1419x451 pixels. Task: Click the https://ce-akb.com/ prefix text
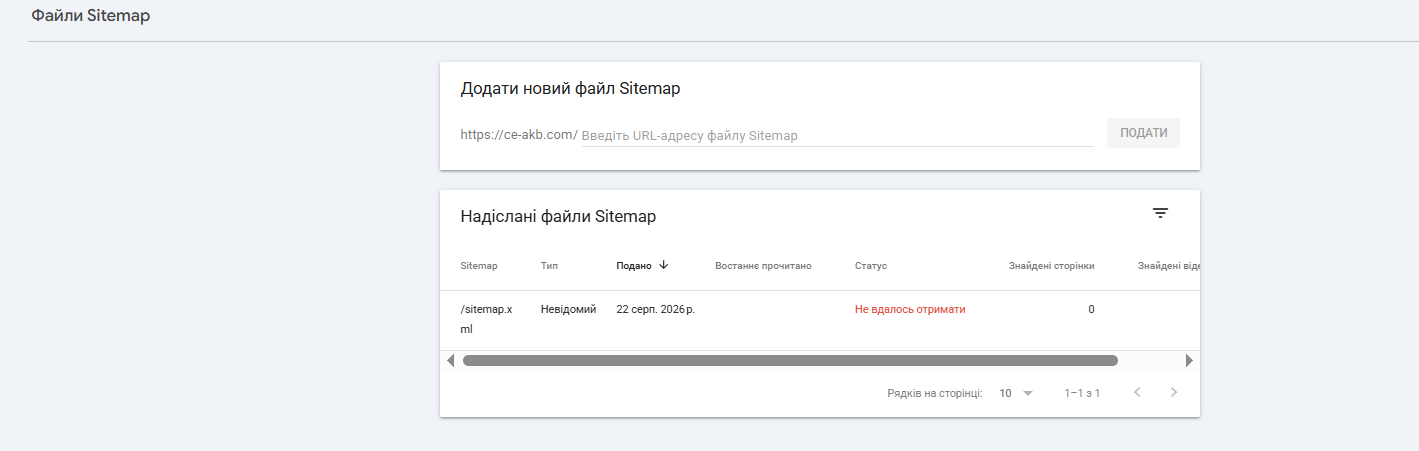[519, 134]
